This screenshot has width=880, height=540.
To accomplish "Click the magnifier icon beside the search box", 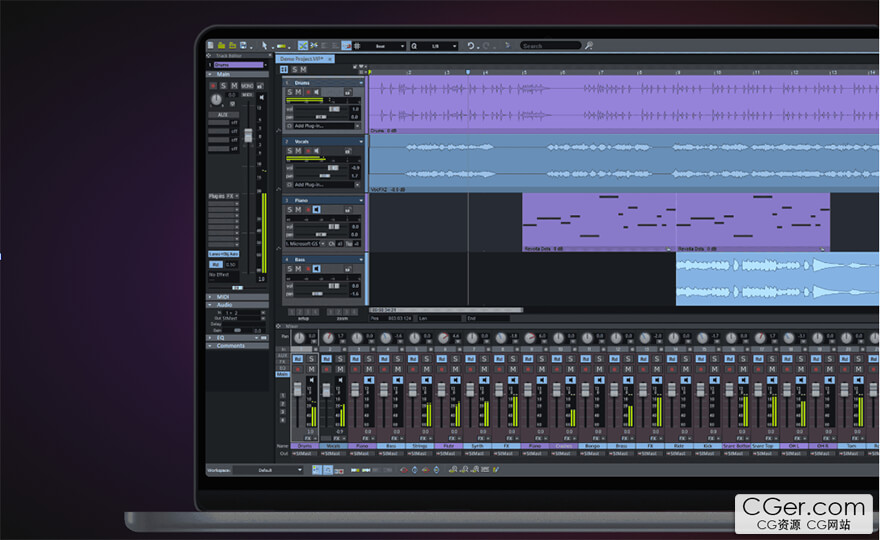I will pos(589,46).
